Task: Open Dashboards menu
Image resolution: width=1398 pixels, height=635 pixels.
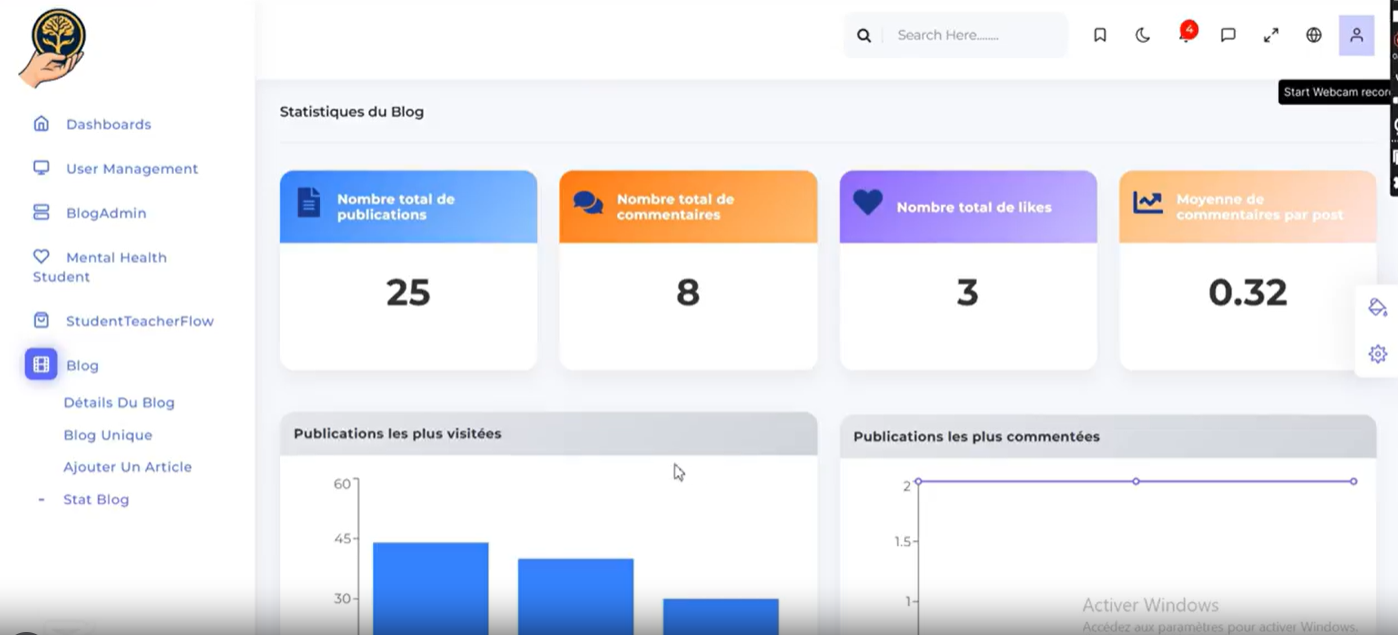Action: 108,124
